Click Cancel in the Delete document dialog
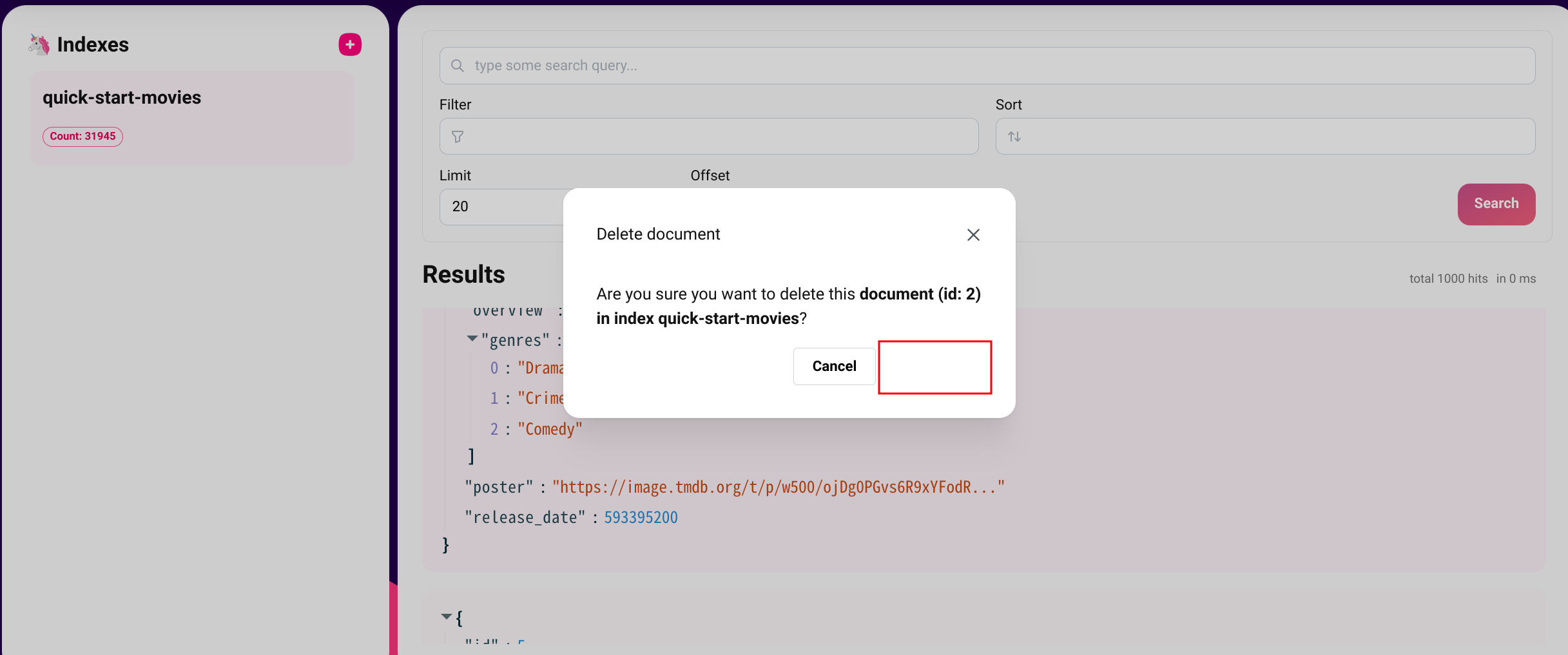This screenshot has height=655, width=1568. coord(834,366)
